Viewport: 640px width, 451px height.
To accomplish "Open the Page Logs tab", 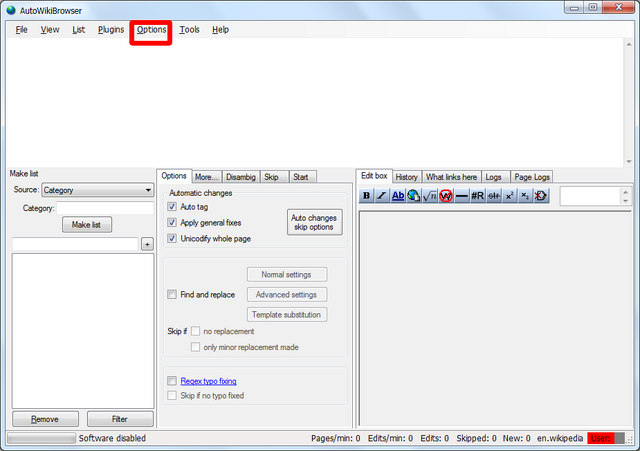I will [532, 177].
